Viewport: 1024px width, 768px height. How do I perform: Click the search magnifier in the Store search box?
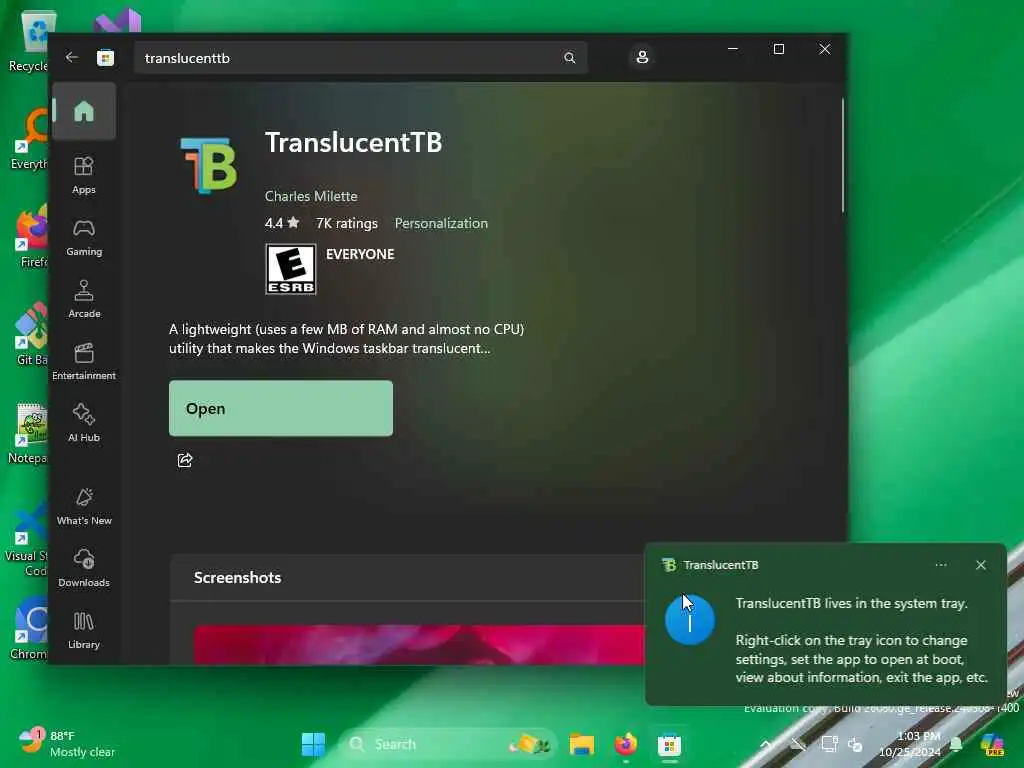click(569, 58)
